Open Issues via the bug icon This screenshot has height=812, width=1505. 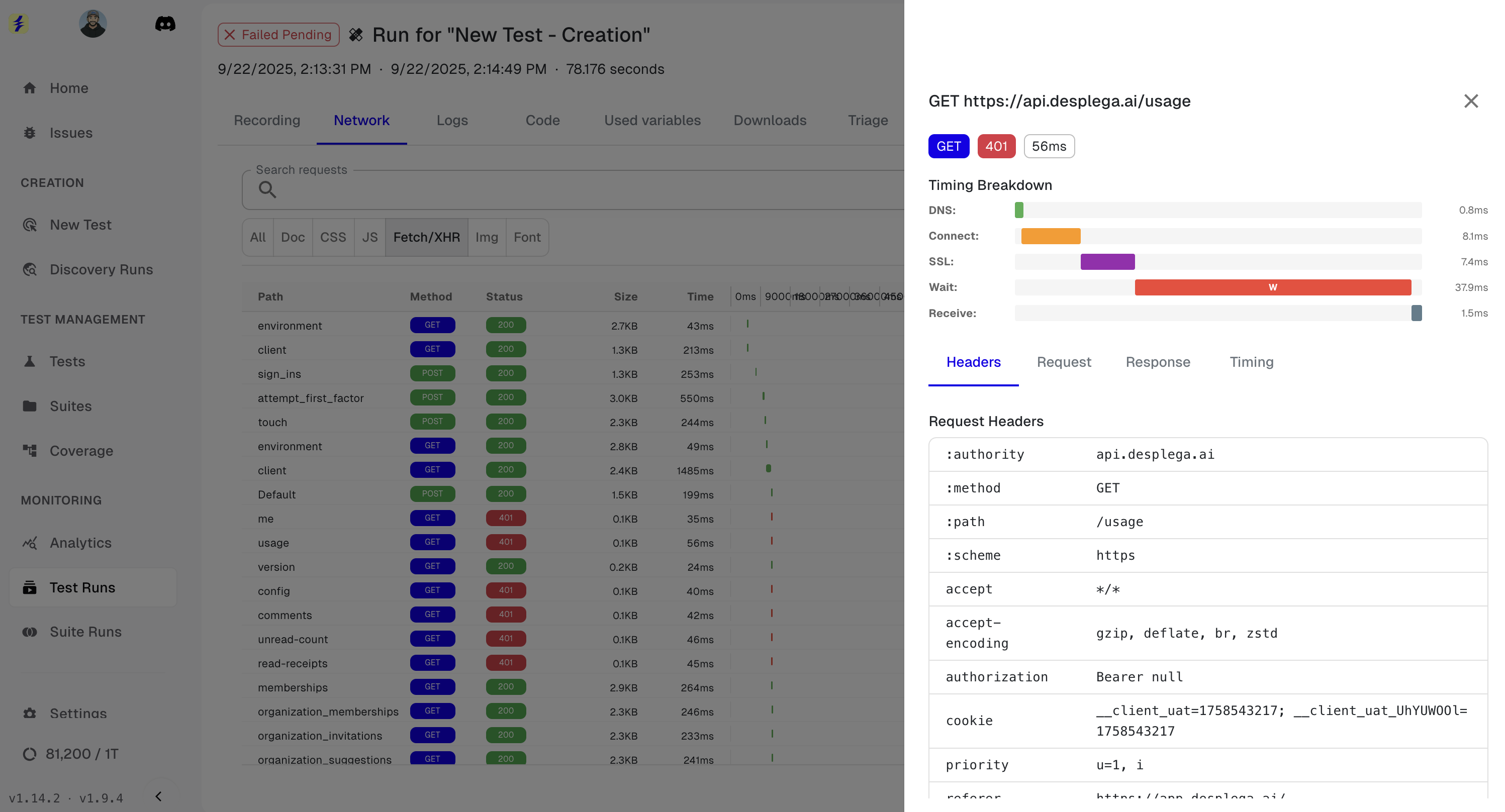tap(30, 133)
